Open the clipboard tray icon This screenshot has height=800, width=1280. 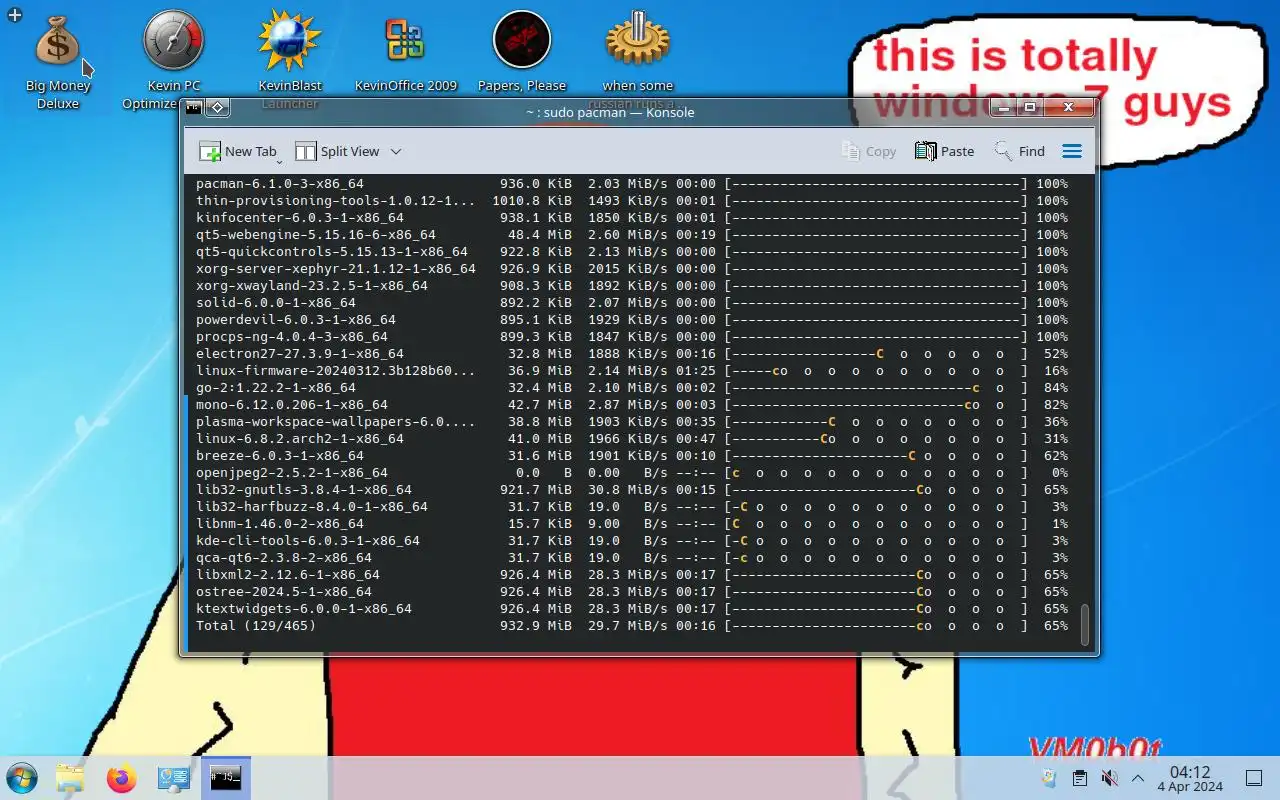1079,778
